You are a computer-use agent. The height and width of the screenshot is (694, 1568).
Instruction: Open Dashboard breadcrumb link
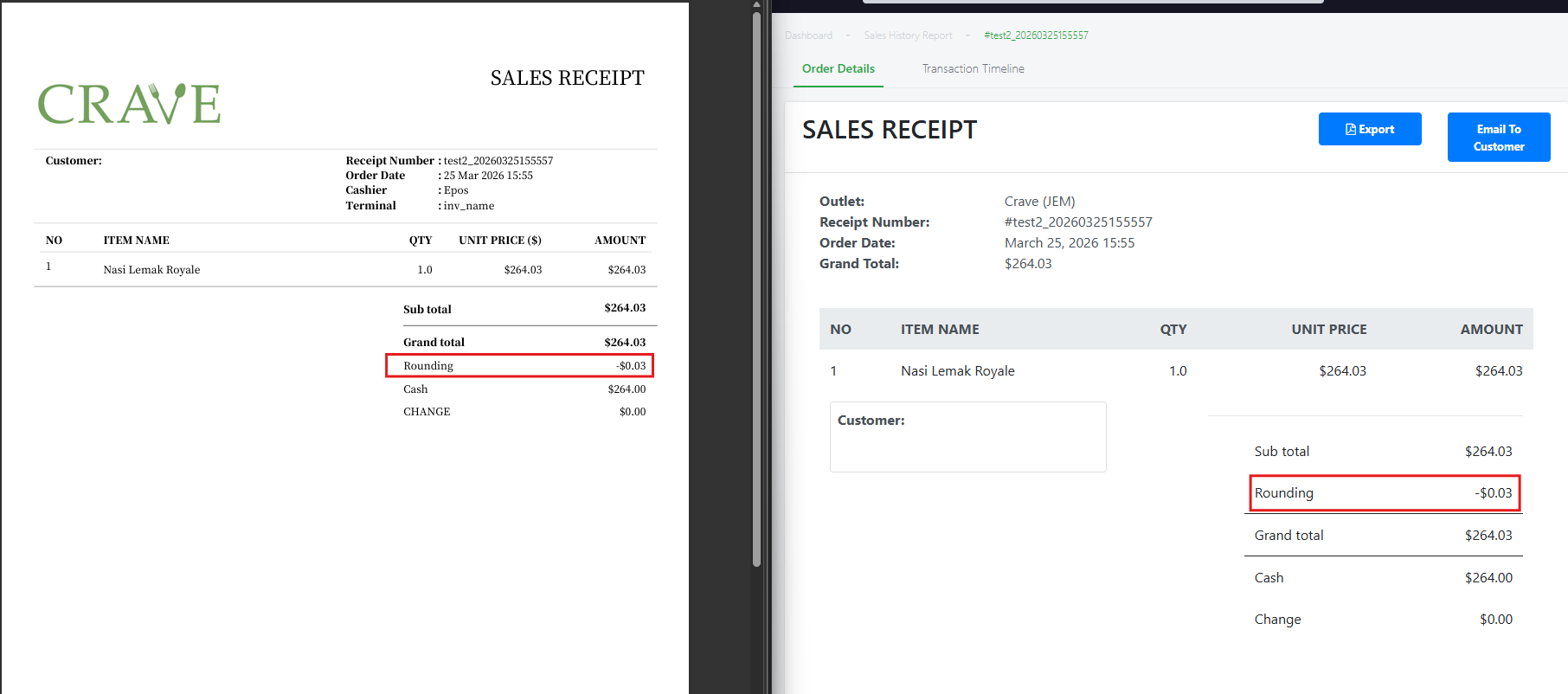pyautogui.click(x=808, y=35)
